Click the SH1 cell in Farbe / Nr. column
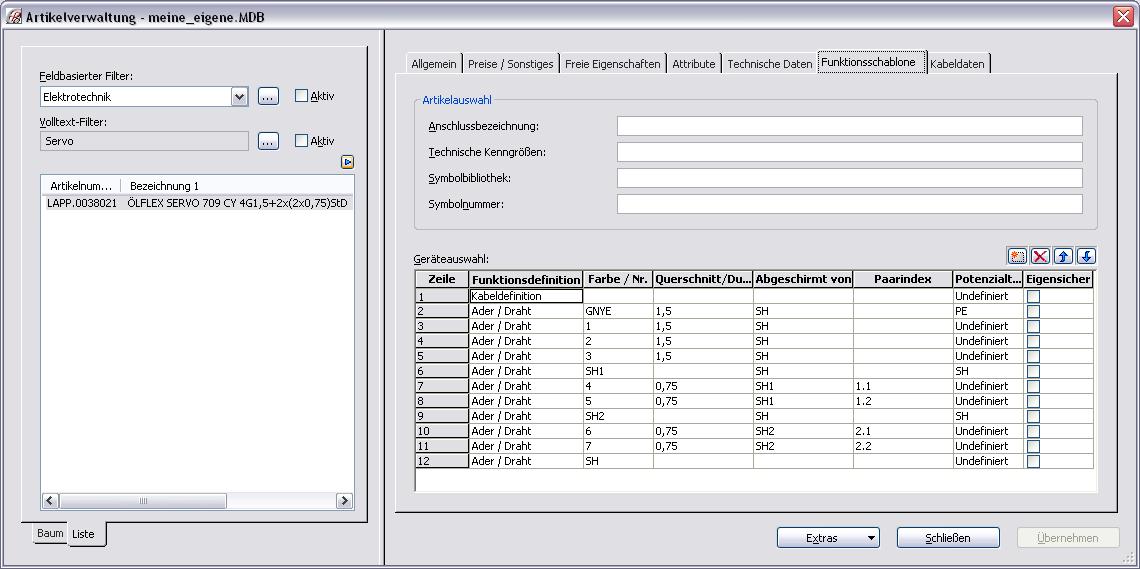The image size is (1140, 569). (618, 371)
